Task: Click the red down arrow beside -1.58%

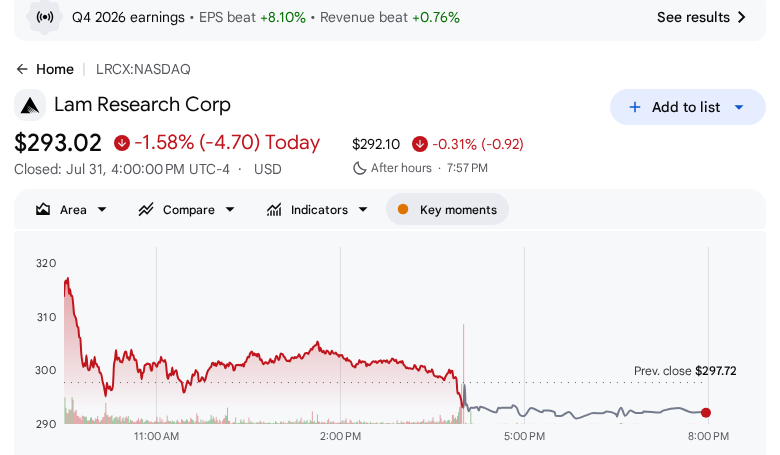Action: 122,143
